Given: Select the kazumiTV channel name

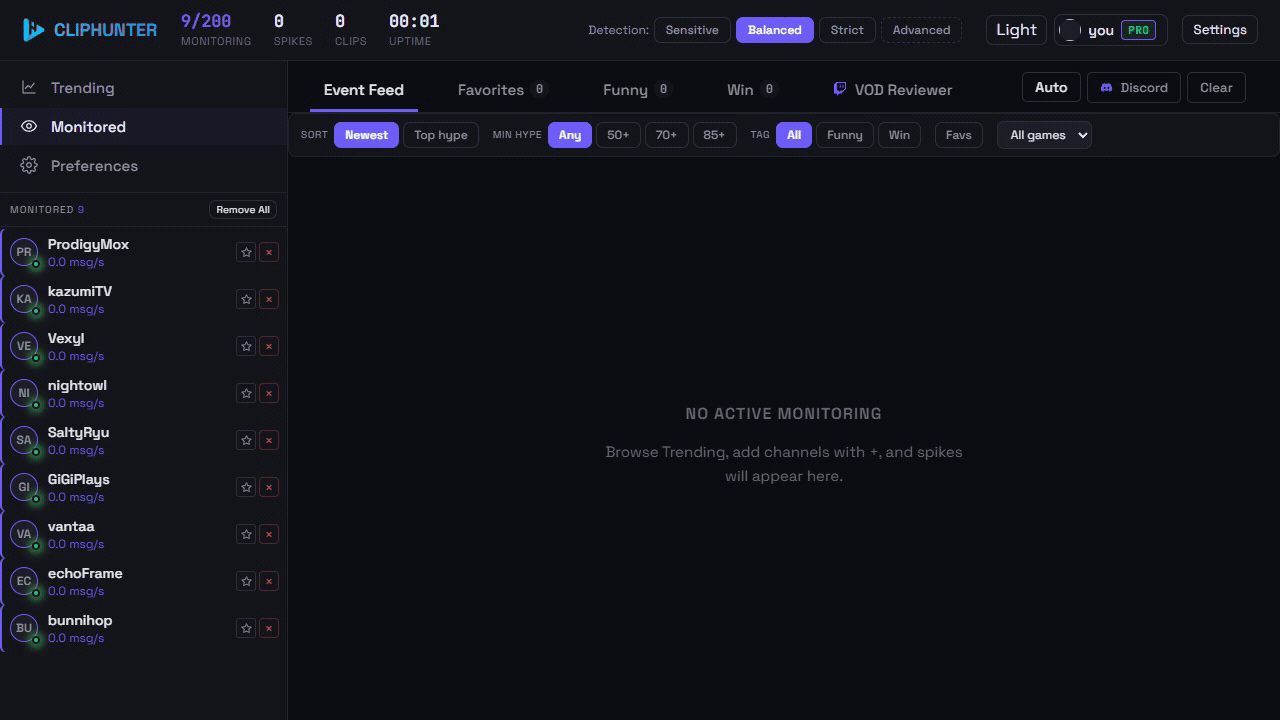Looking at the screenshot, I should tap(80, 291).
